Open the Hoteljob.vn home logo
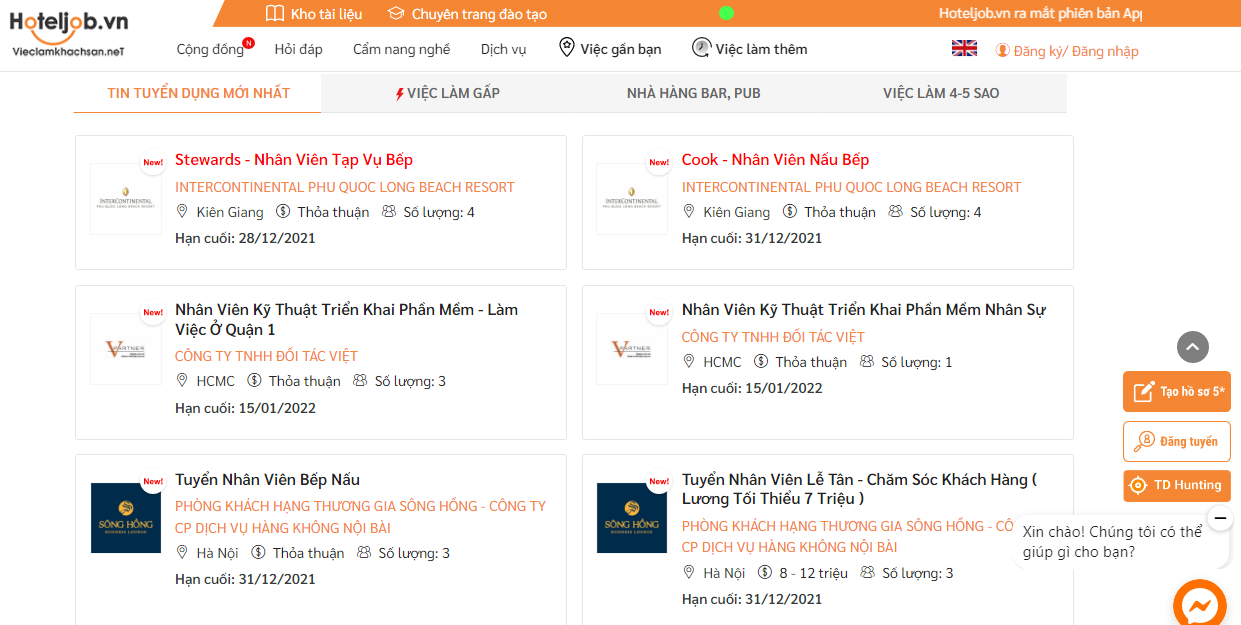The image size is (1241, 625). coord(70,32)
